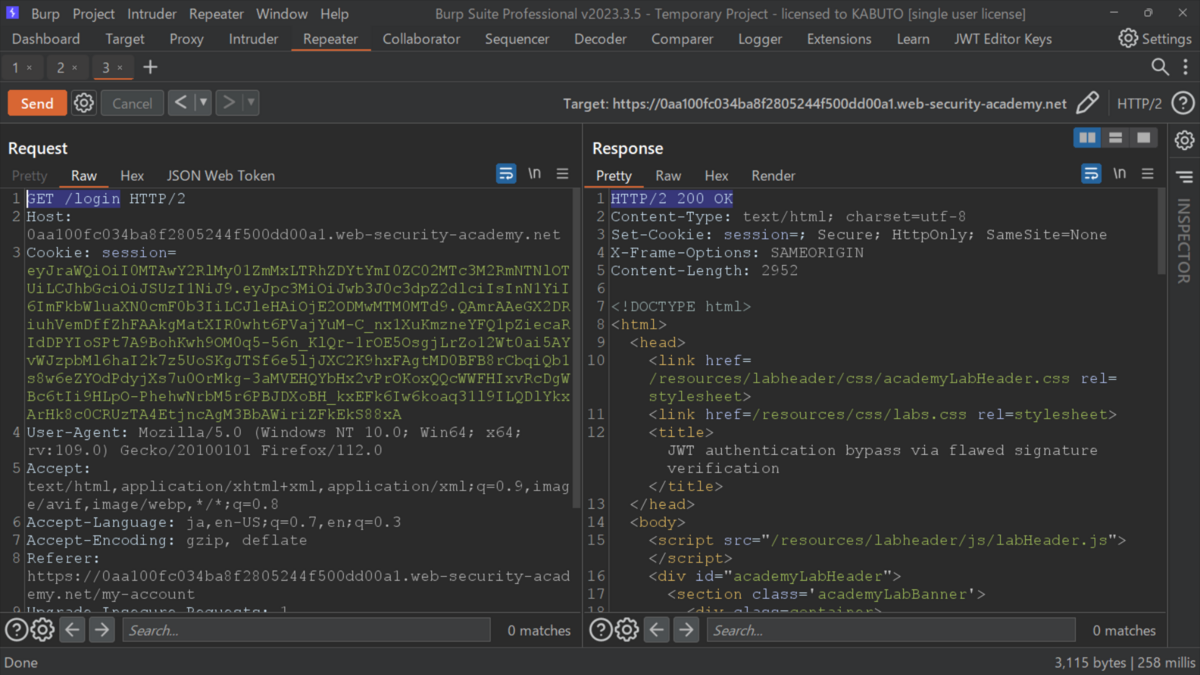Open Inspector settings gear icon

coord(1184,141)
